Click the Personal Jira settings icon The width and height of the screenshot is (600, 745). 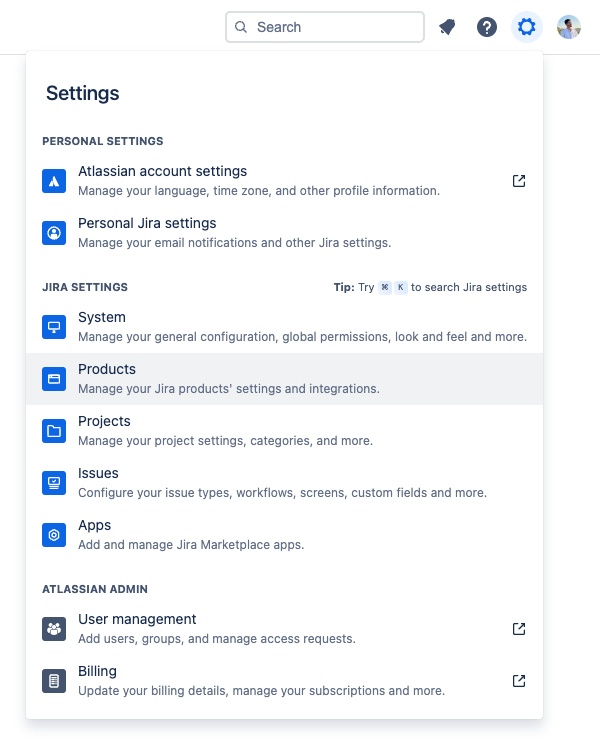pyautogui.click(x=54, y=233)
